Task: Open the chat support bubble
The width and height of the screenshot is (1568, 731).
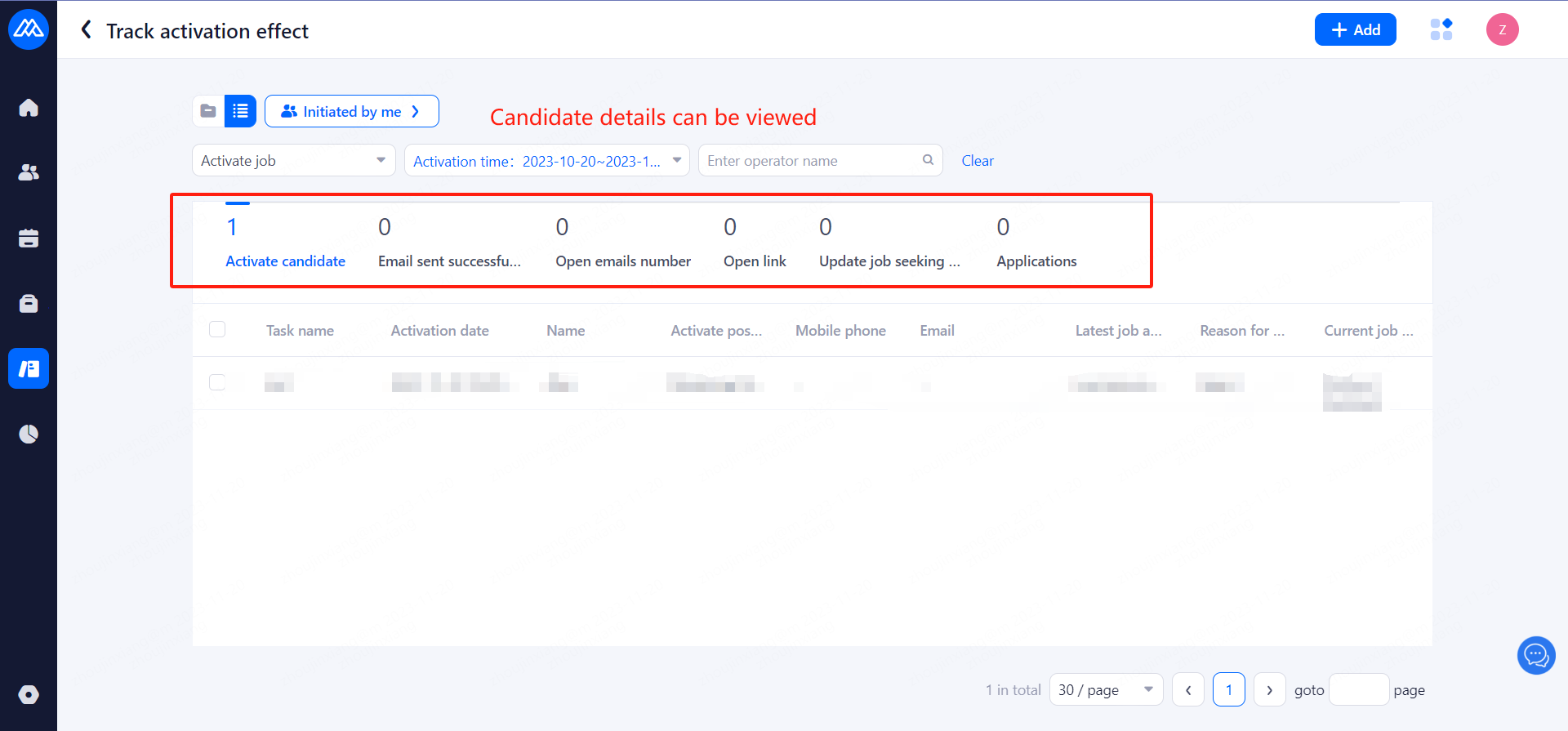Action: (1536, 655)
